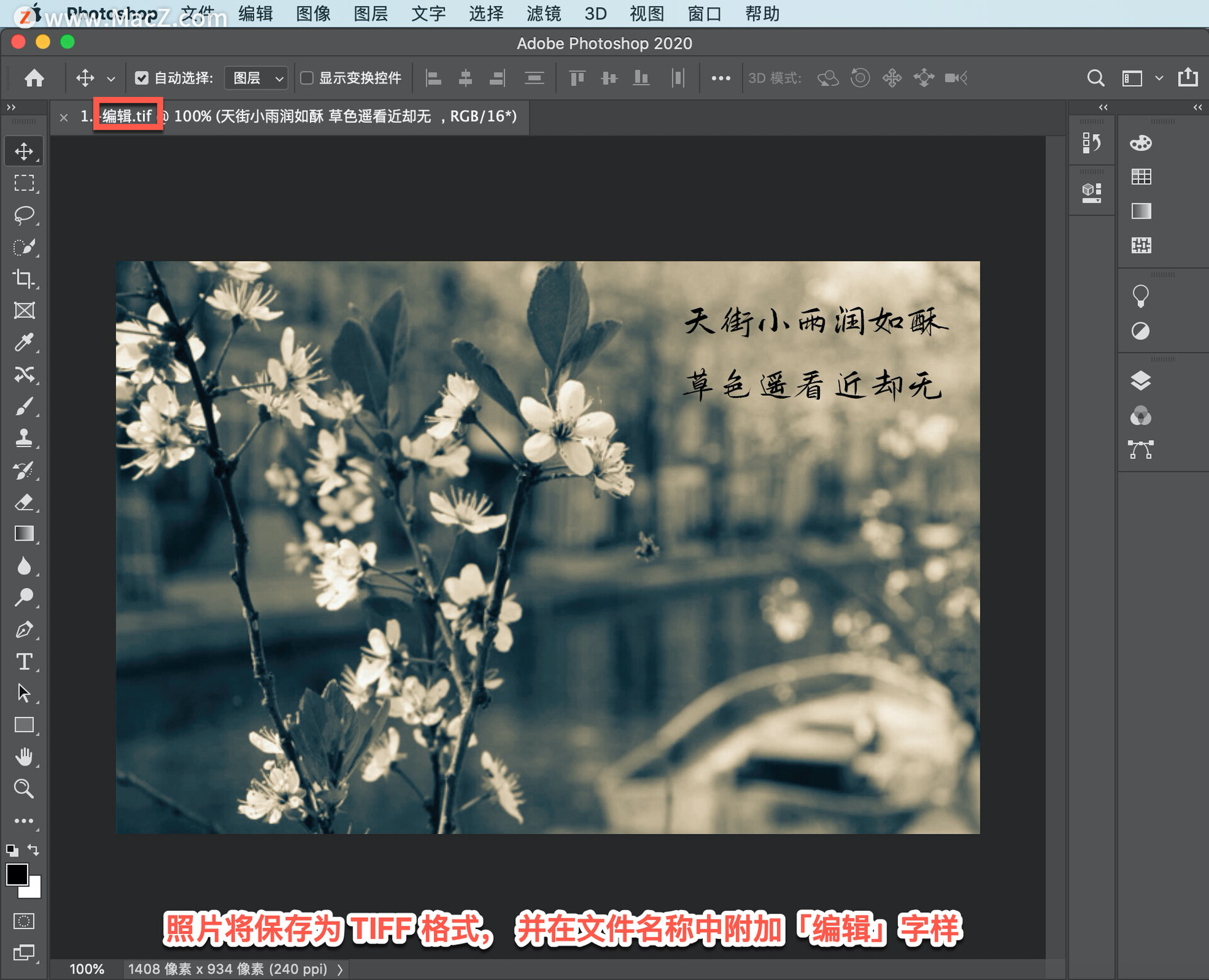1209x980 pixels.
Task: Open the 3D panel cube icon
Action: pos(1091,193)
